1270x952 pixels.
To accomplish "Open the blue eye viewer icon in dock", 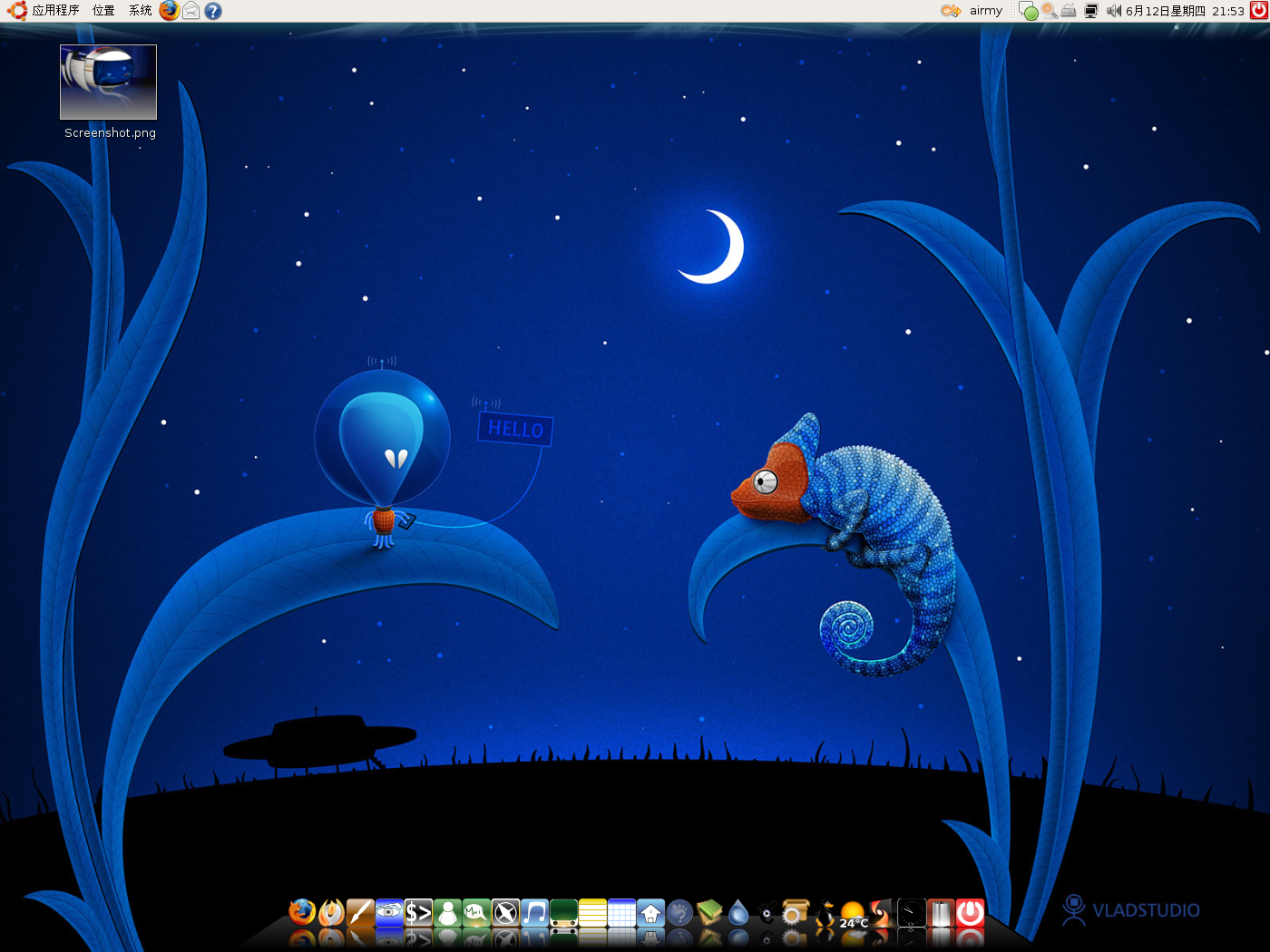I will pyautogui.click(x=389, y=912).
